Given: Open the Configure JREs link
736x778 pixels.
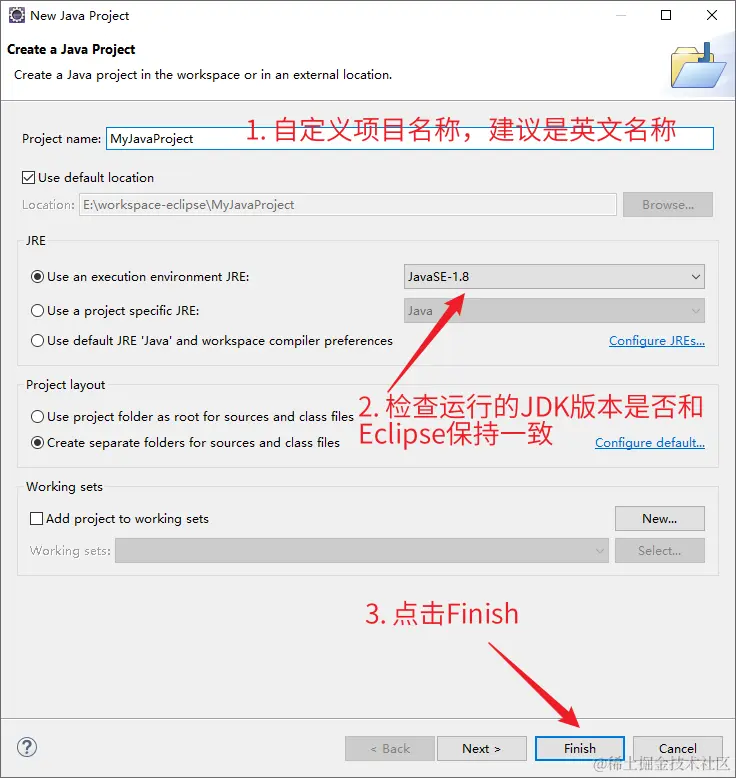Looking at the screenshot, I should click(x=657, y=341).
